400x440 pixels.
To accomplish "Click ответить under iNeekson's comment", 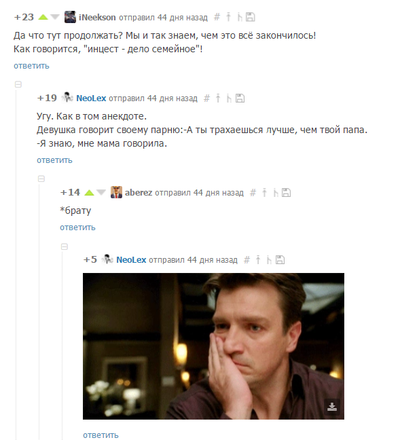I will 31,66.
